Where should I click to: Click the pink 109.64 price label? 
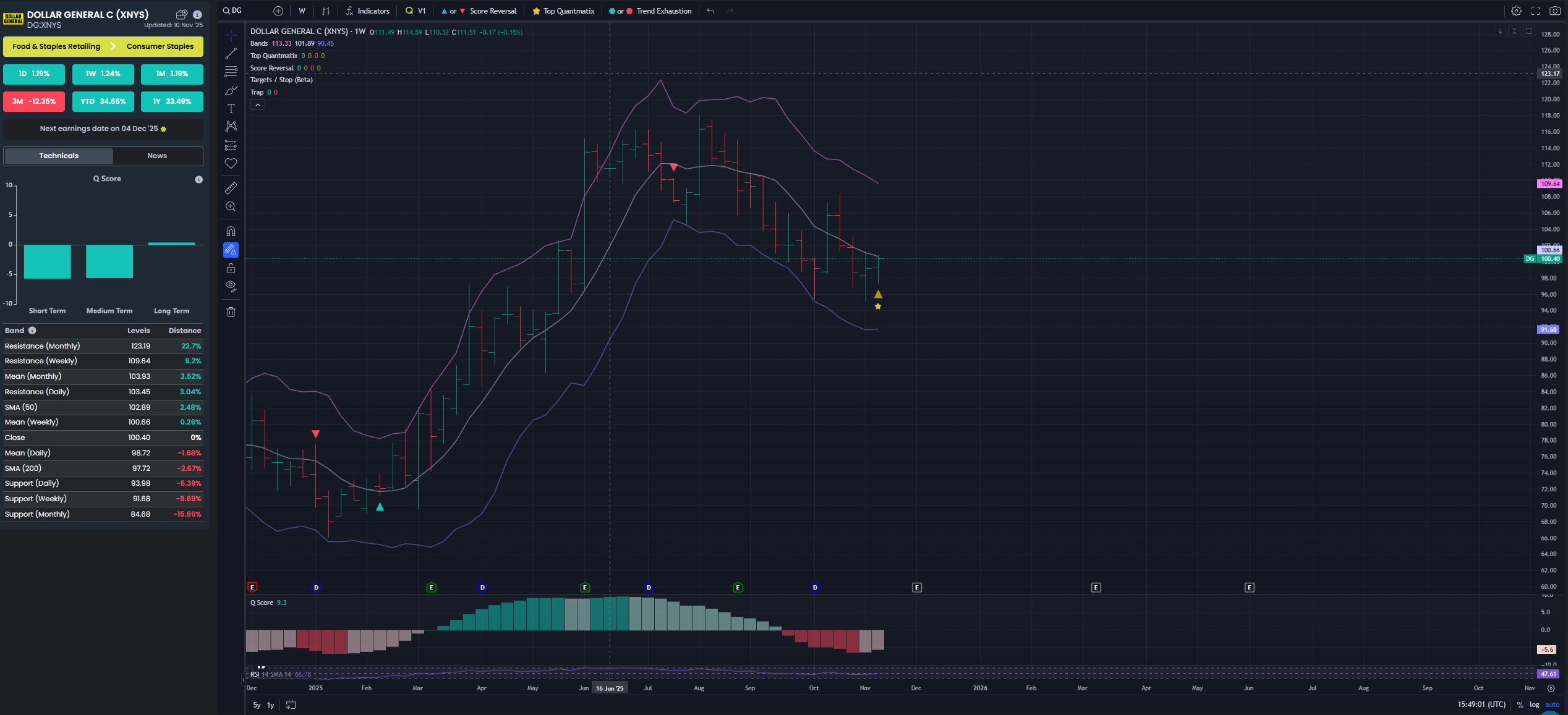tap(1549, 184)
